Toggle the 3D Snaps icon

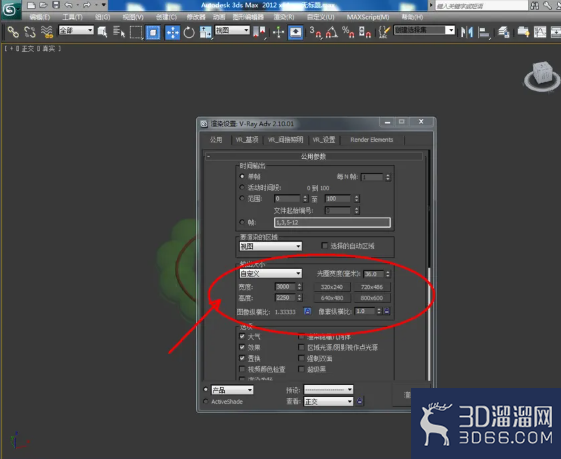(316, 33)
